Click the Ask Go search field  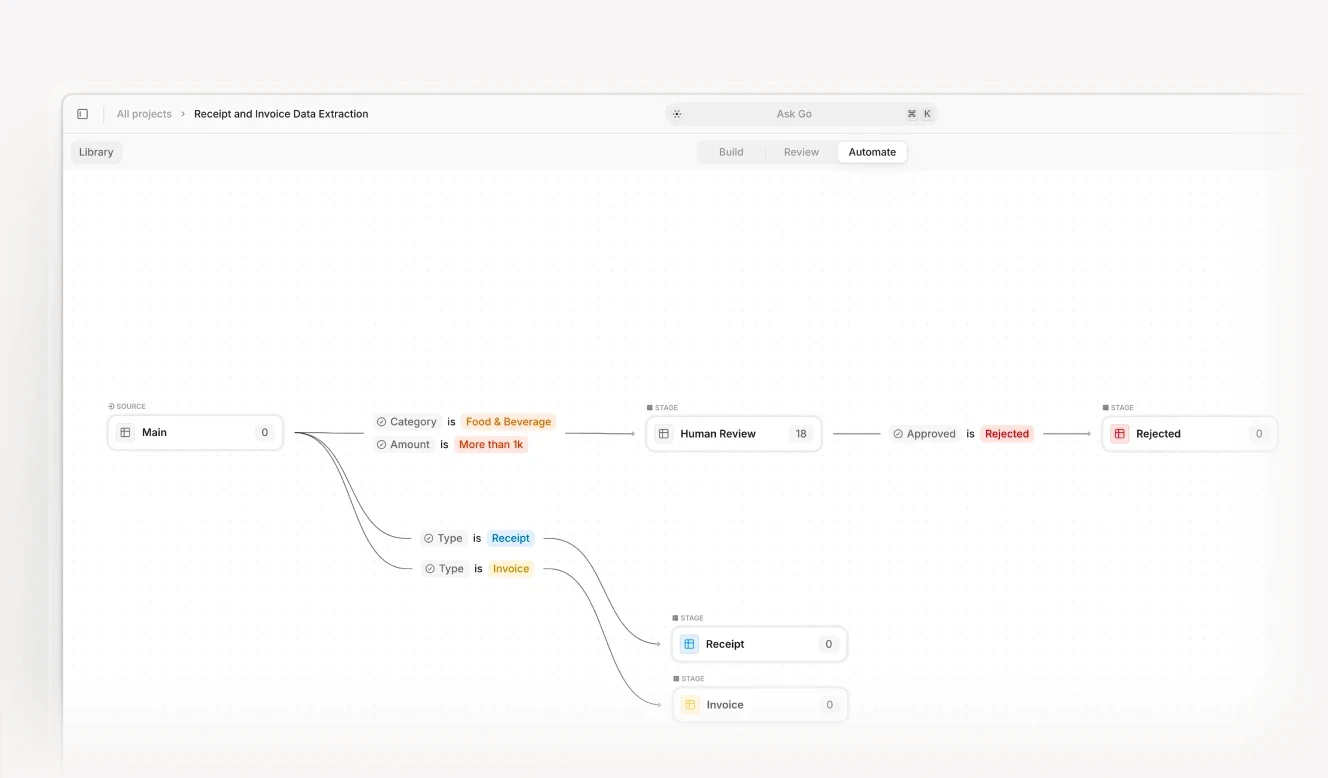pos(802,114)
